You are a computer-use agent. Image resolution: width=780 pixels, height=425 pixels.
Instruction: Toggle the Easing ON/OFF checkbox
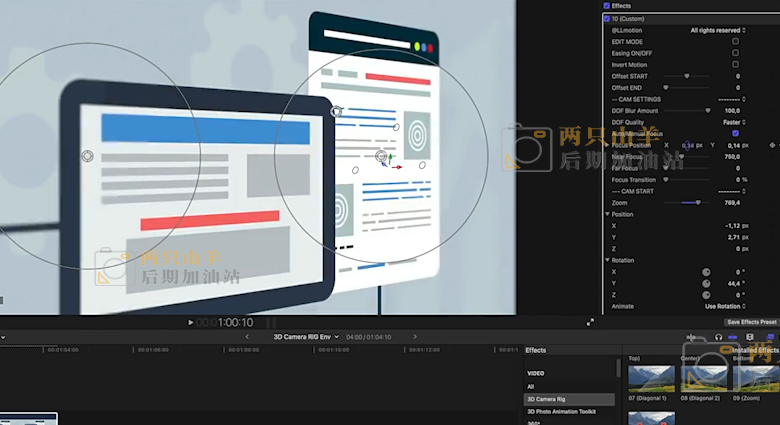tap(736, 53)
